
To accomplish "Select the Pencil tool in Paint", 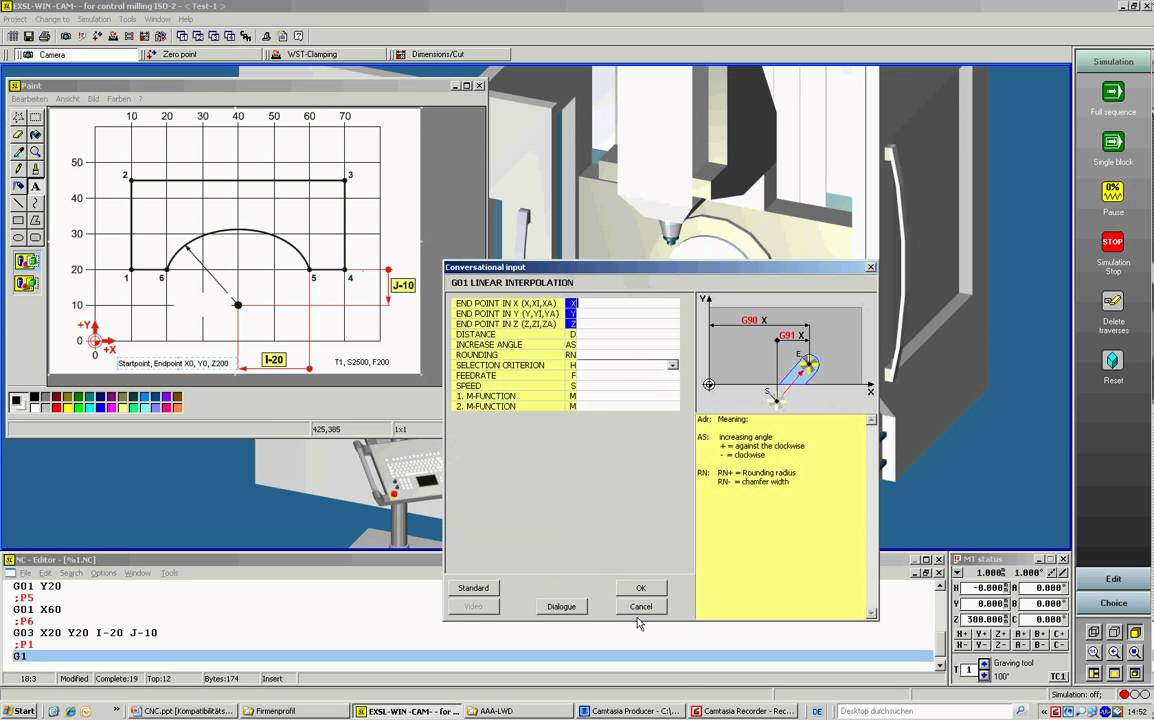I will coord(18,169).
